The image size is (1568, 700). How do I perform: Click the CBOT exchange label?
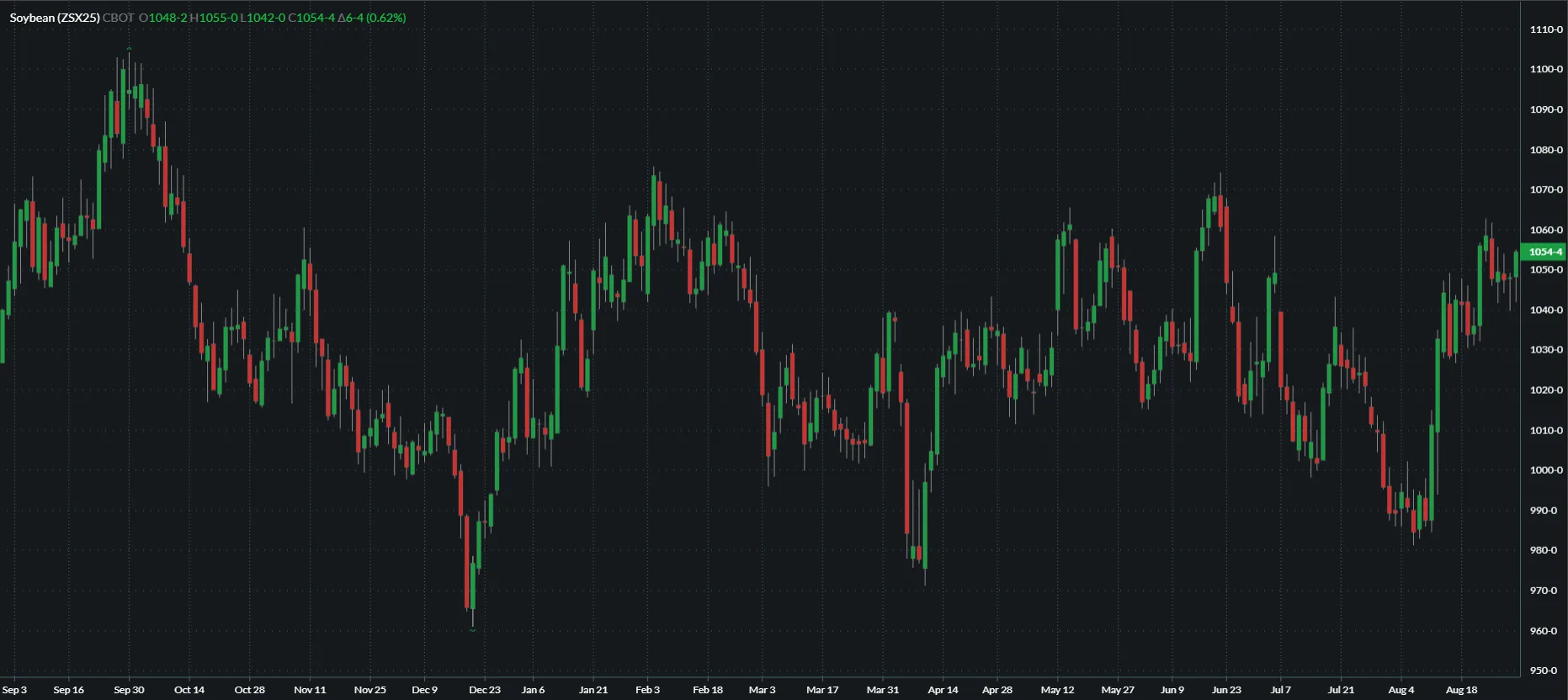(x=118, y=18)
